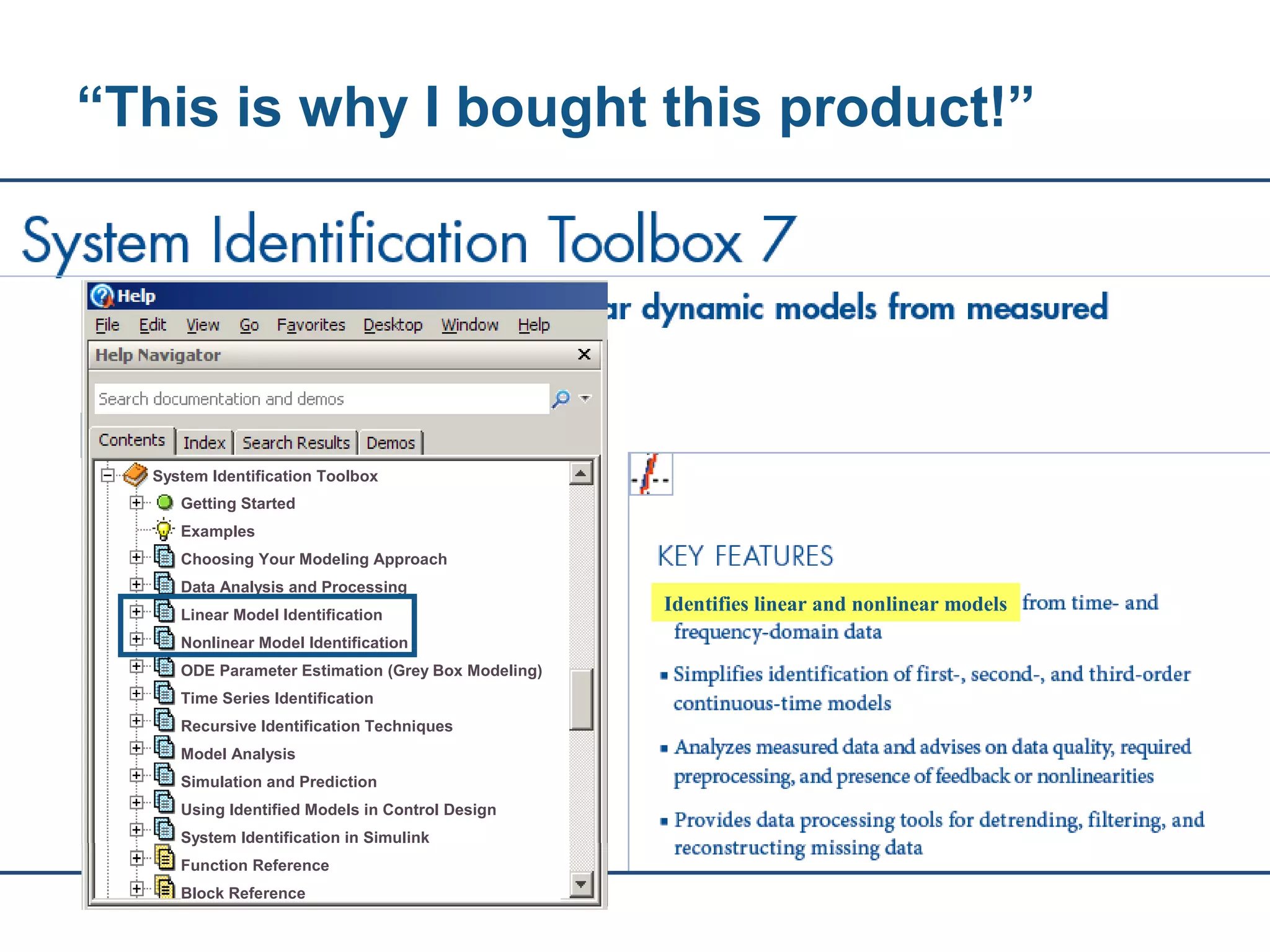Open the Desktop menu
Viewport: 1270px width, 952px height.
pos(393,325)
